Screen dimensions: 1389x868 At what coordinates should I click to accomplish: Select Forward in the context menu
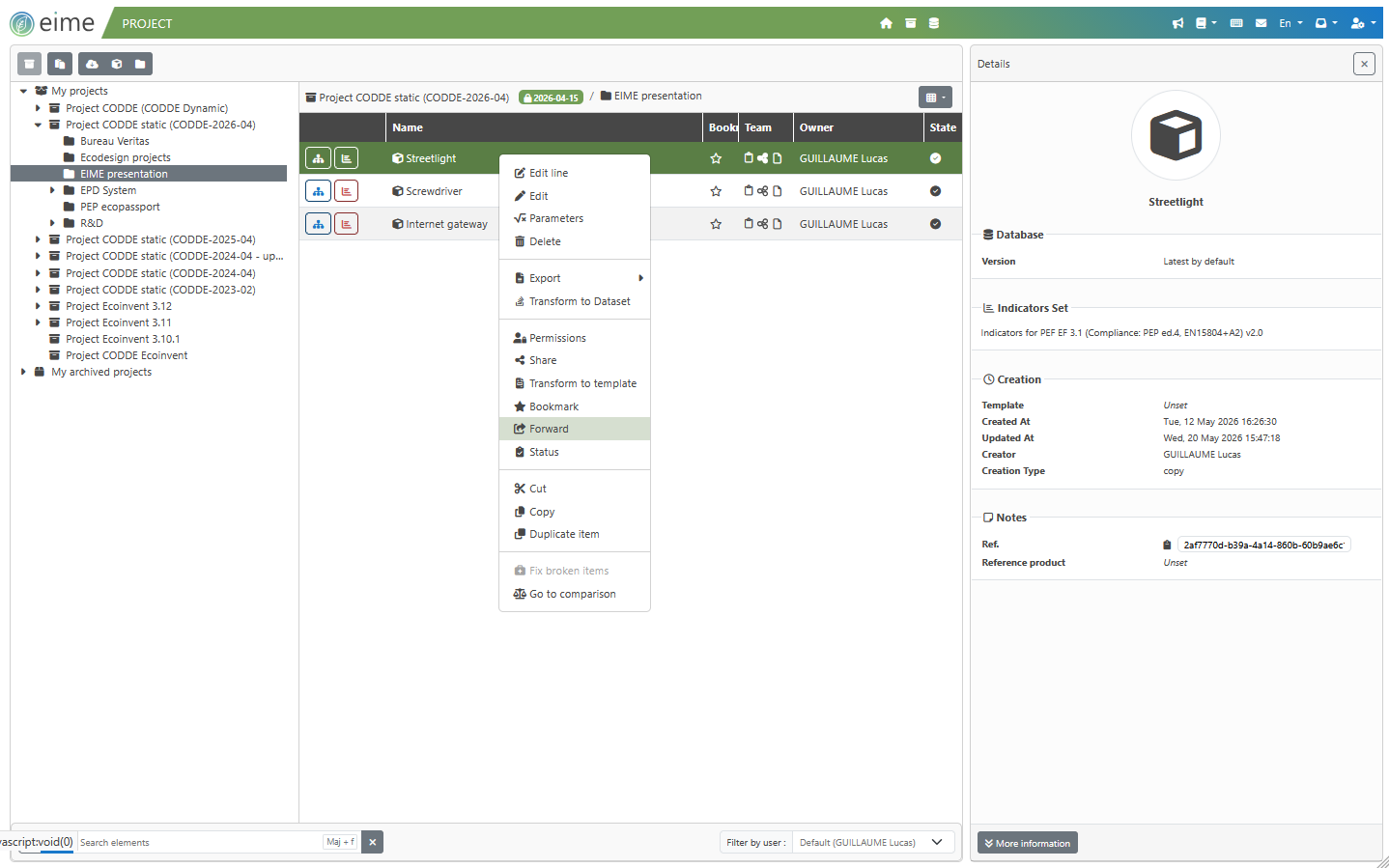[575, 429]
